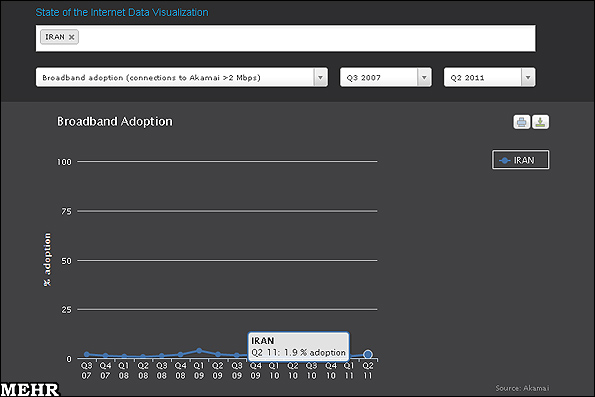Click the Broadband Adoption chart title
This screenshot has width=595, height=397.
[115, 121]
